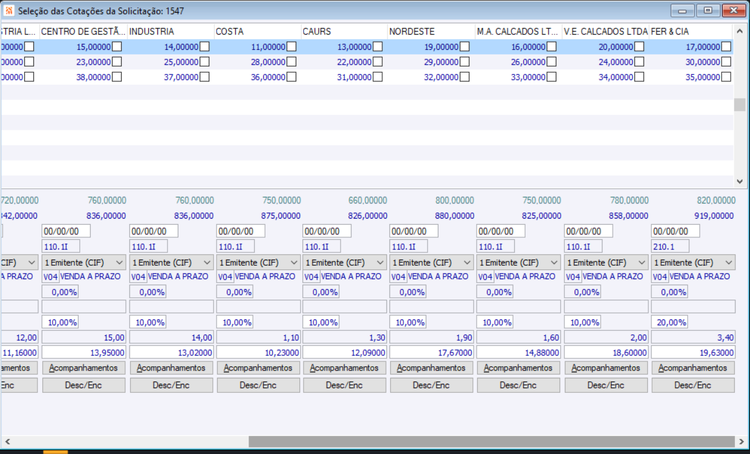Image resolution: width=750 pixels, height=454 pixels.
Task: Click the 110.1I code field under Centro de Gestã
Action: pyautogui.click(x=61, y=246)
